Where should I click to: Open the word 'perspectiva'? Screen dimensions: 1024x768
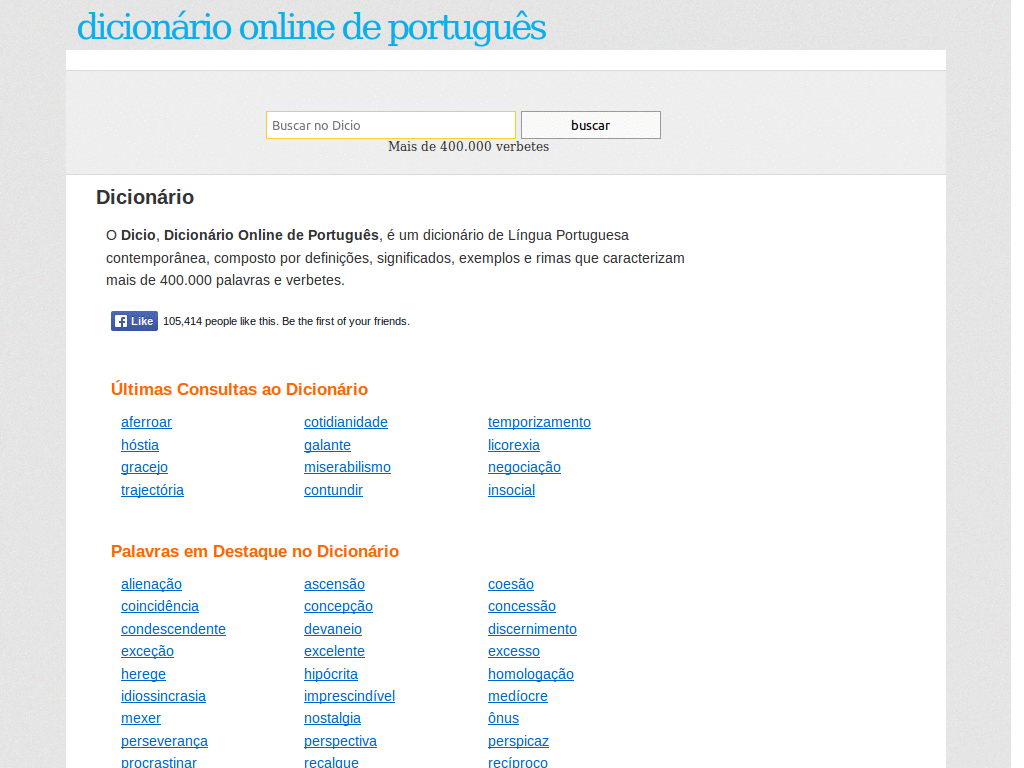coord(340,741)
